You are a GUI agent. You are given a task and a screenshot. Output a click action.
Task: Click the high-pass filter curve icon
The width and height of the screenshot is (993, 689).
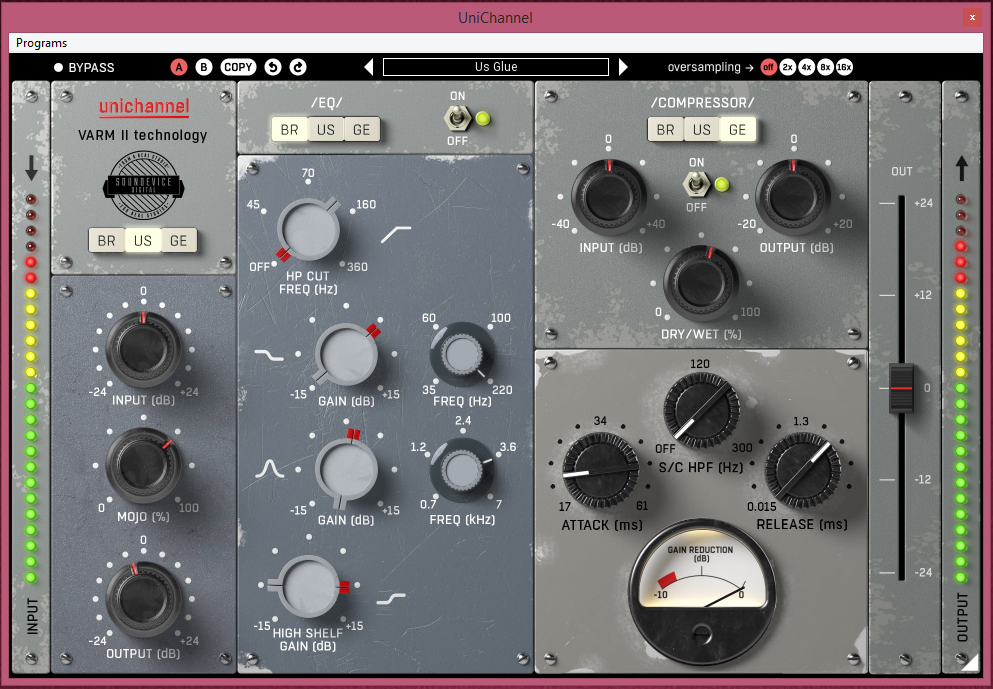coord(396,234)
